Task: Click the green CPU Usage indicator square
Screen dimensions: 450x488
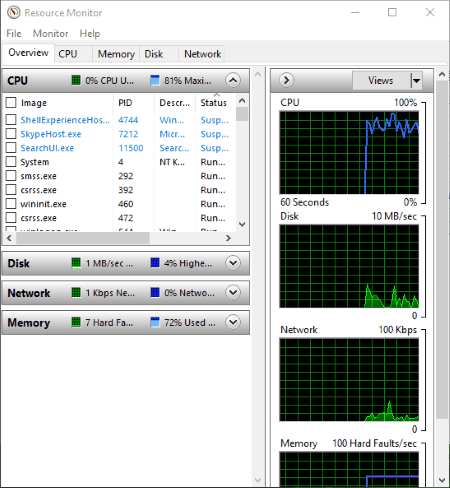Action: 76,80
